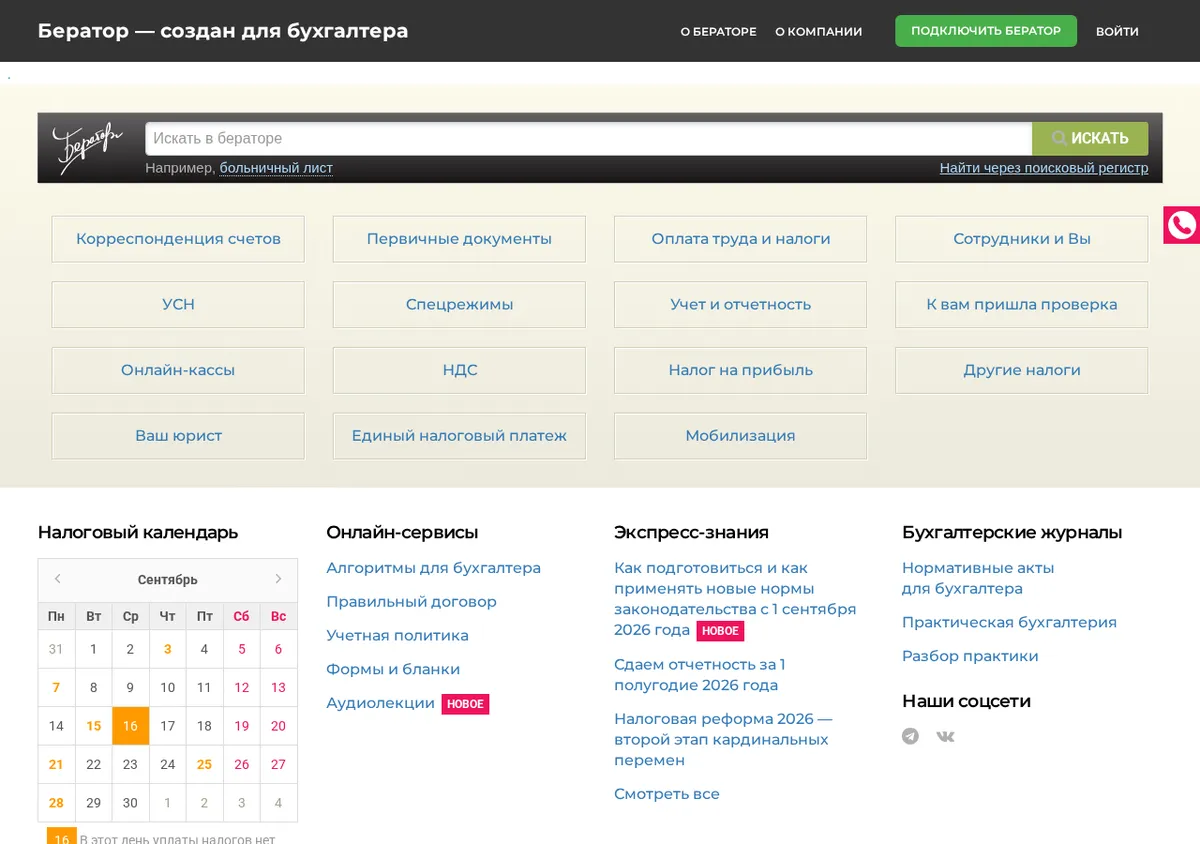Click Смотреть все under Экспресс-знания
The width and height of the screenshot is (1200, 844).
pos(667,794)
